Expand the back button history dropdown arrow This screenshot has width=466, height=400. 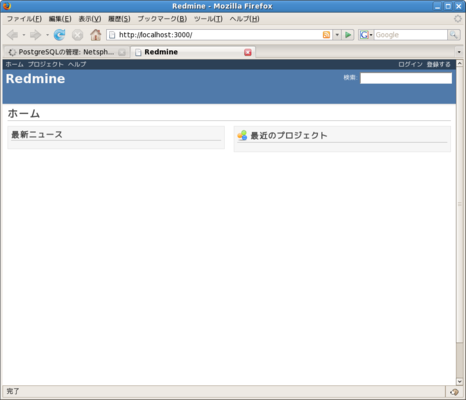coord(24,35)
